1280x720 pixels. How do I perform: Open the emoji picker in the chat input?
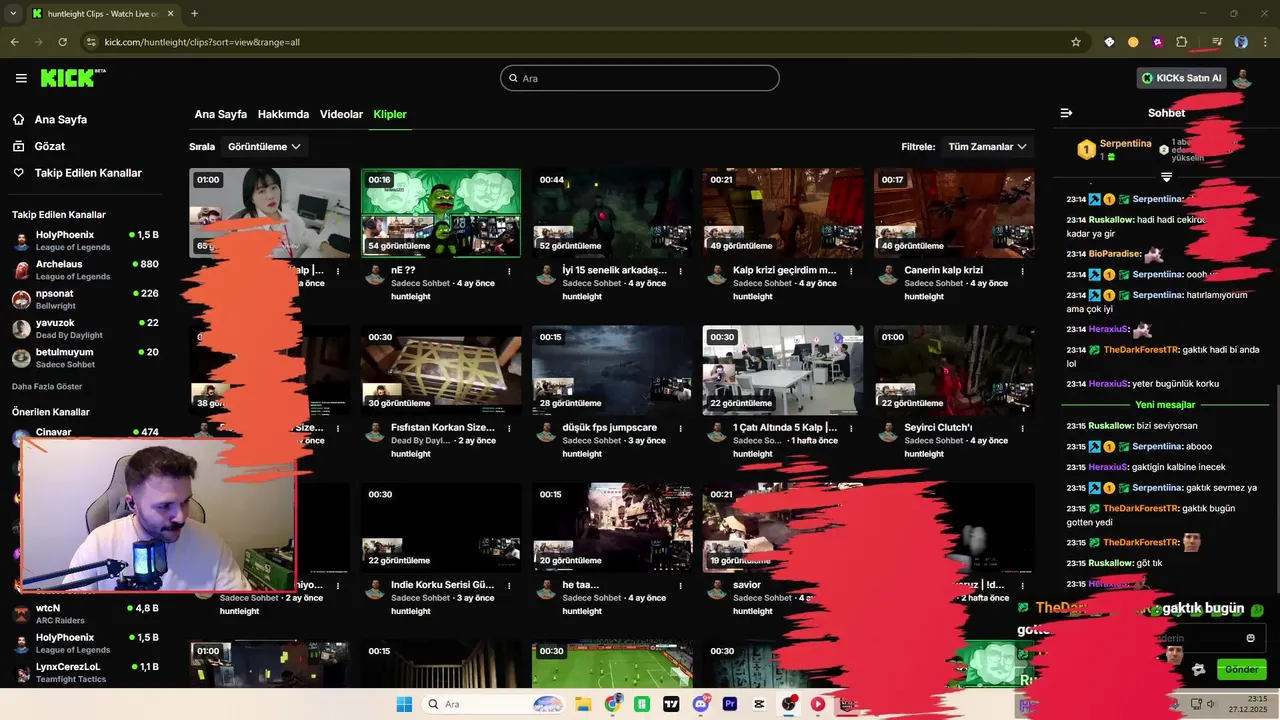1250,638
